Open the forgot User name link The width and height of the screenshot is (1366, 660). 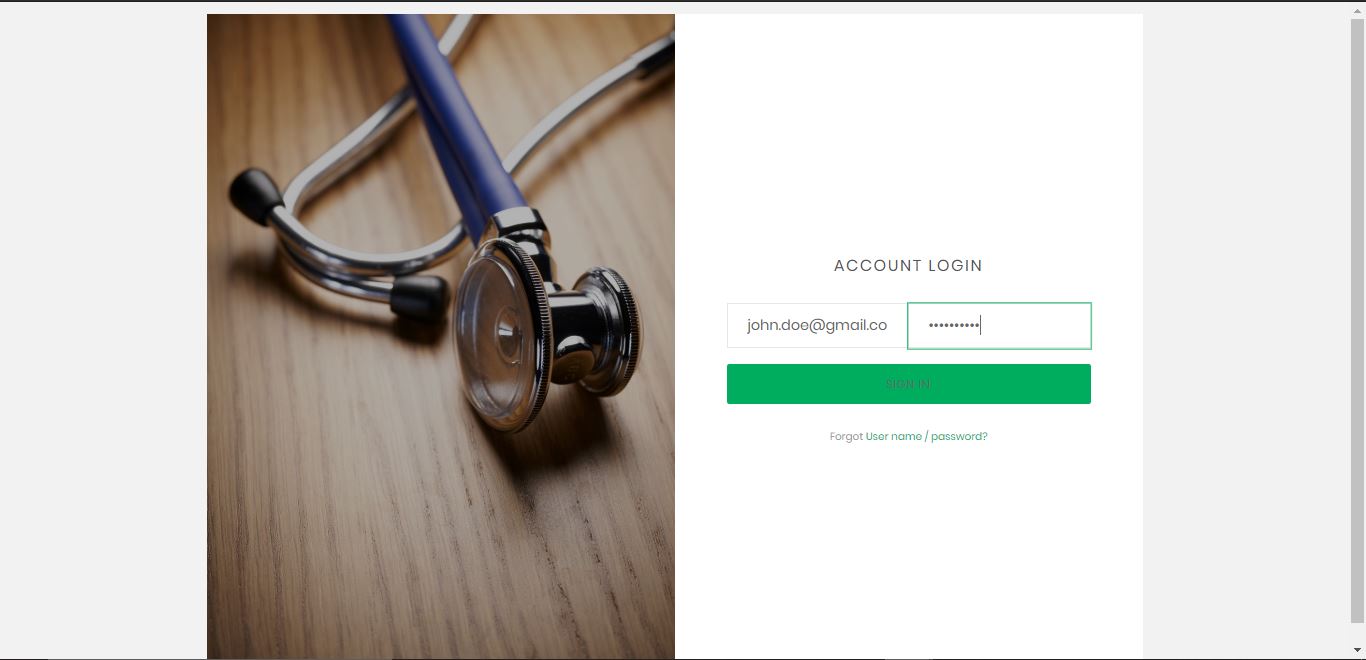click(x=894, y=437)
